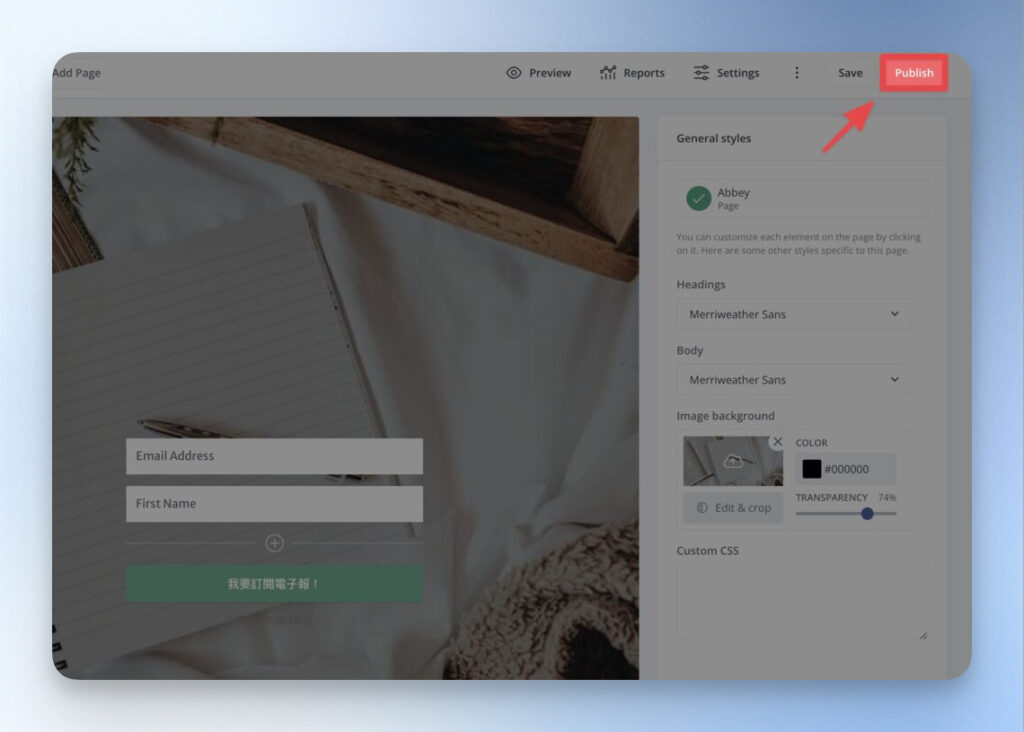
Task: Click the green 我要訂閱電子報 subscribe button
Action: point(274,584)
